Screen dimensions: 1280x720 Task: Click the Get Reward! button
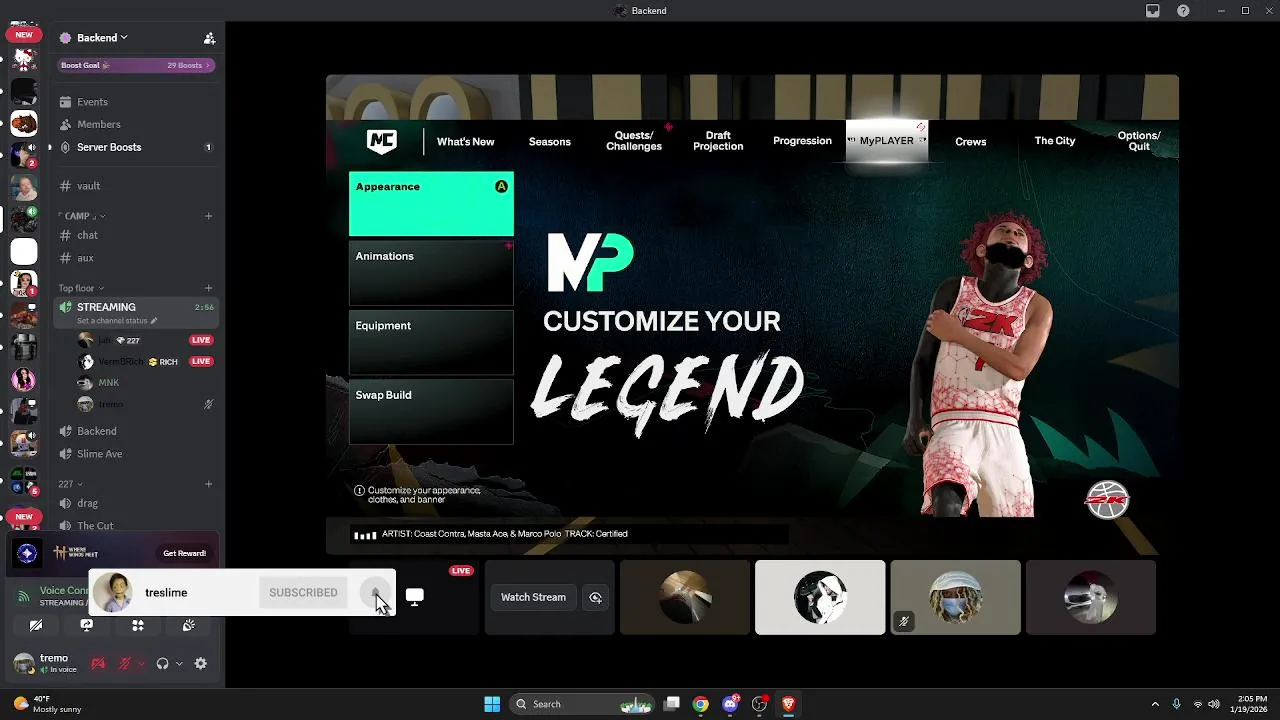(x=185, y=553)
